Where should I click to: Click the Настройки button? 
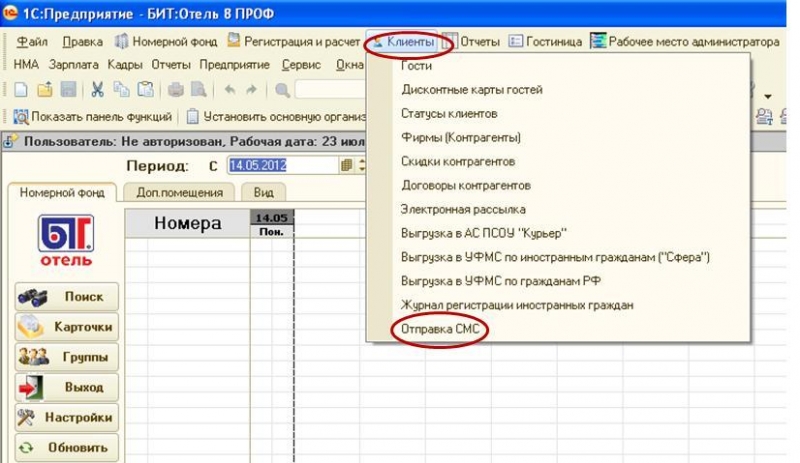[67, 418]
